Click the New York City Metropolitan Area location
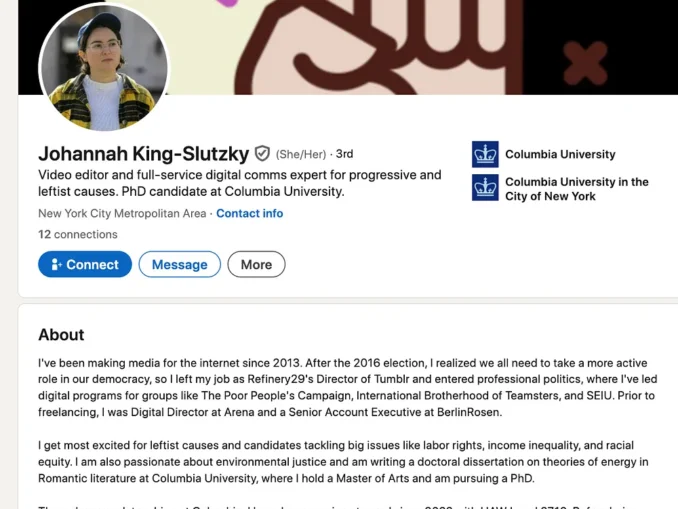 pyautogui.click(x=122, y=213)
